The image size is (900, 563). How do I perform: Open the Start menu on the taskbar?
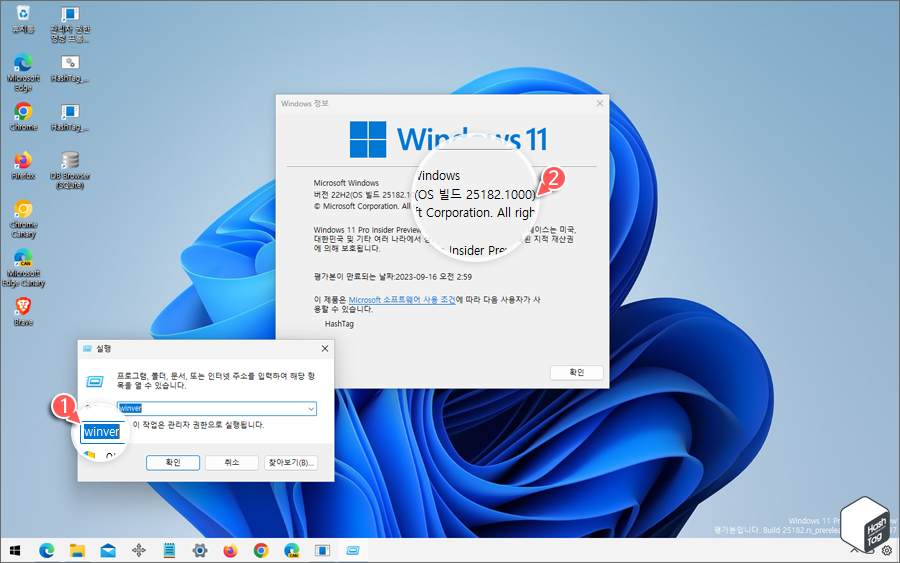[x=15, y=551]
